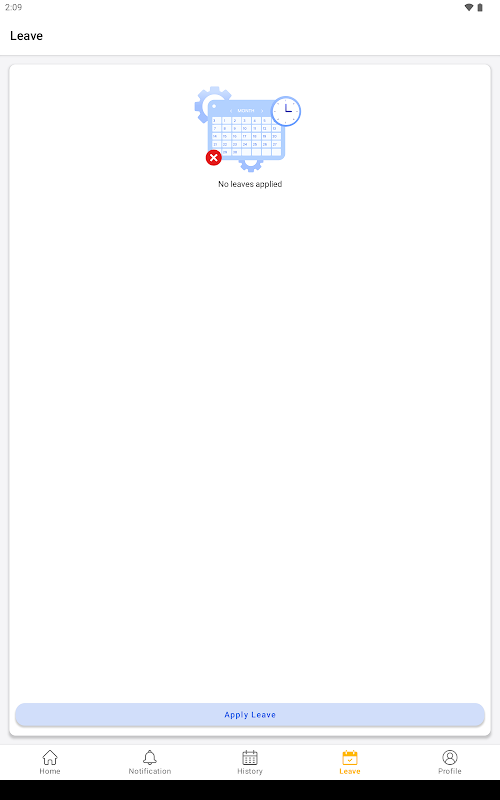Go to the Profile tab label
Viewport: 500px width, 800px height.
pyautogui.click(x=449, y=771)
